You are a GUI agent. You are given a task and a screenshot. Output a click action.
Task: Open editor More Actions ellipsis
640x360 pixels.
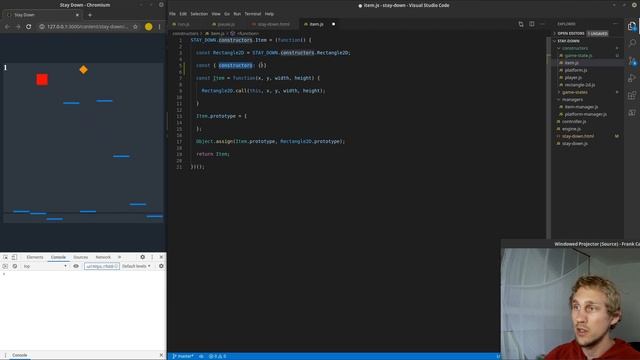[x=542, y=24]
